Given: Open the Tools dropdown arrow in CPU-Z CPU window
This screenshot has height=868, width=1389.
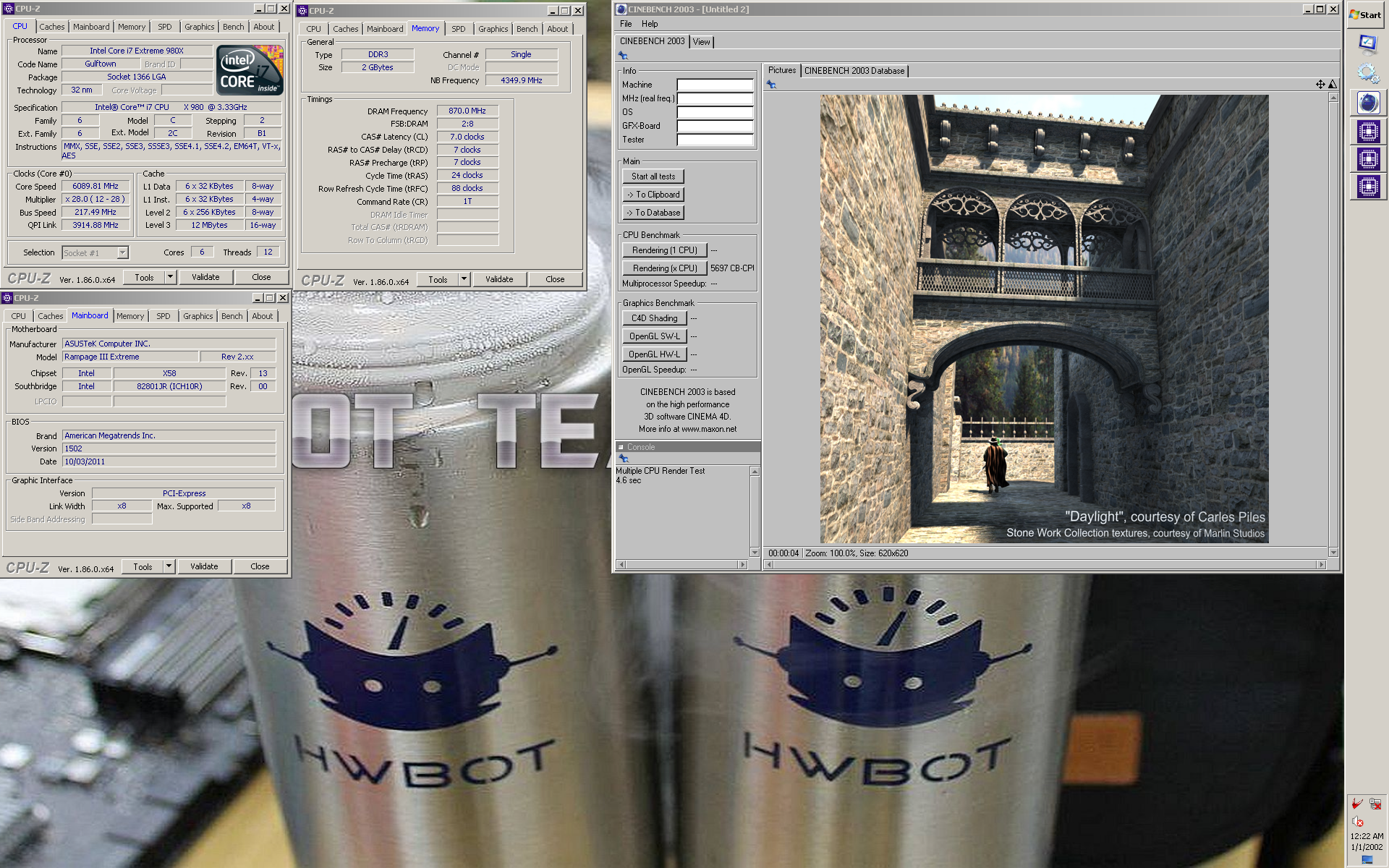Looking at the screenshot, I should [170, 277].
